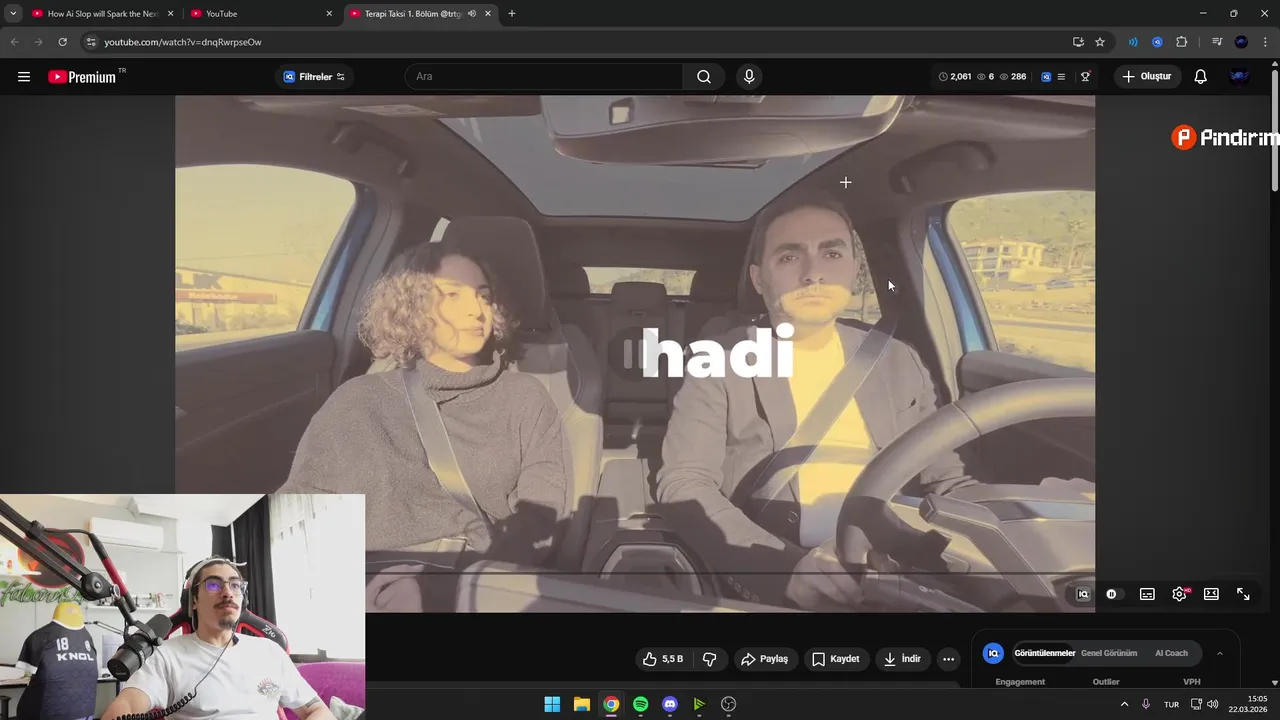
Task: Close the How Ai Slop tab
Action: pos(170,13)
